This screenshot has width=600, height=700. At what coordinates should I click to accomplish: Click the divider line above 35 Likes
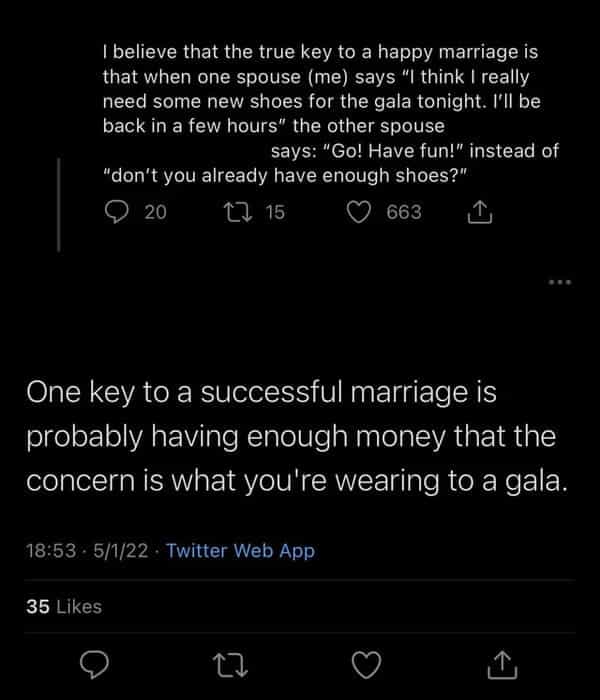click(300, 578)
